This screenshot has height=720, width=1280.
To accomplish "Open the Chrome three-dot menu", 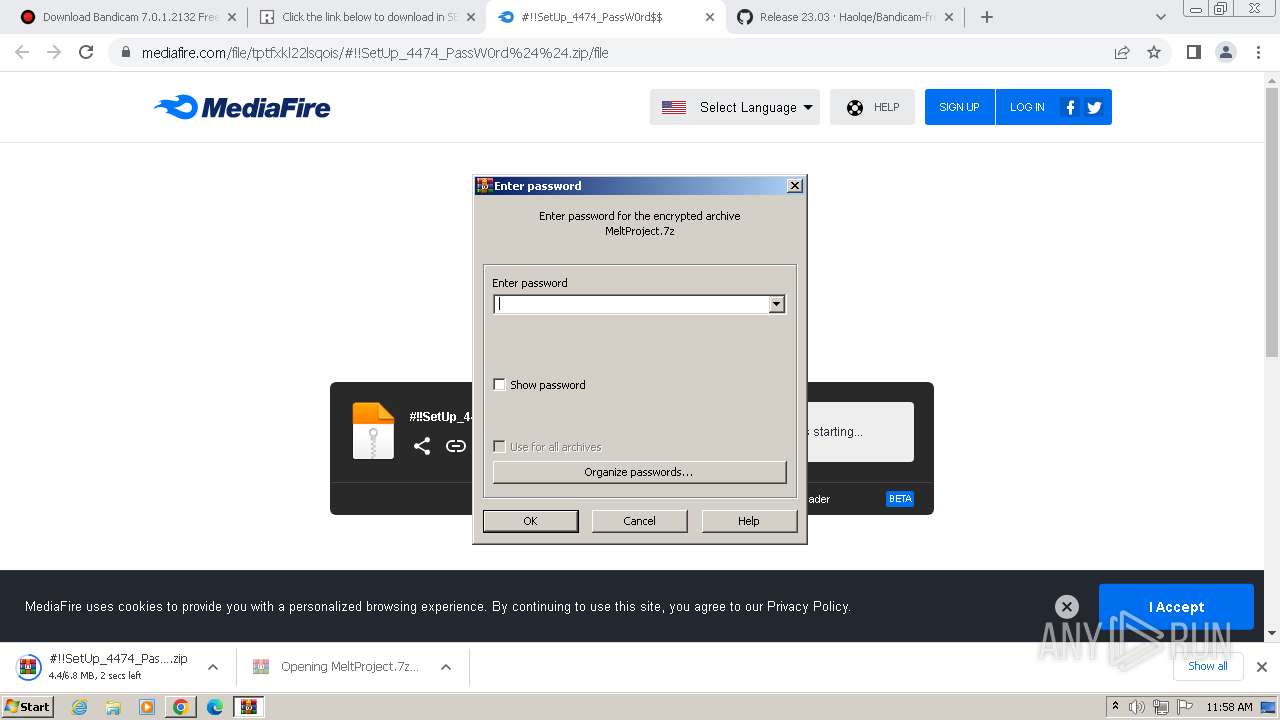I will click(x=1258, y=53).
